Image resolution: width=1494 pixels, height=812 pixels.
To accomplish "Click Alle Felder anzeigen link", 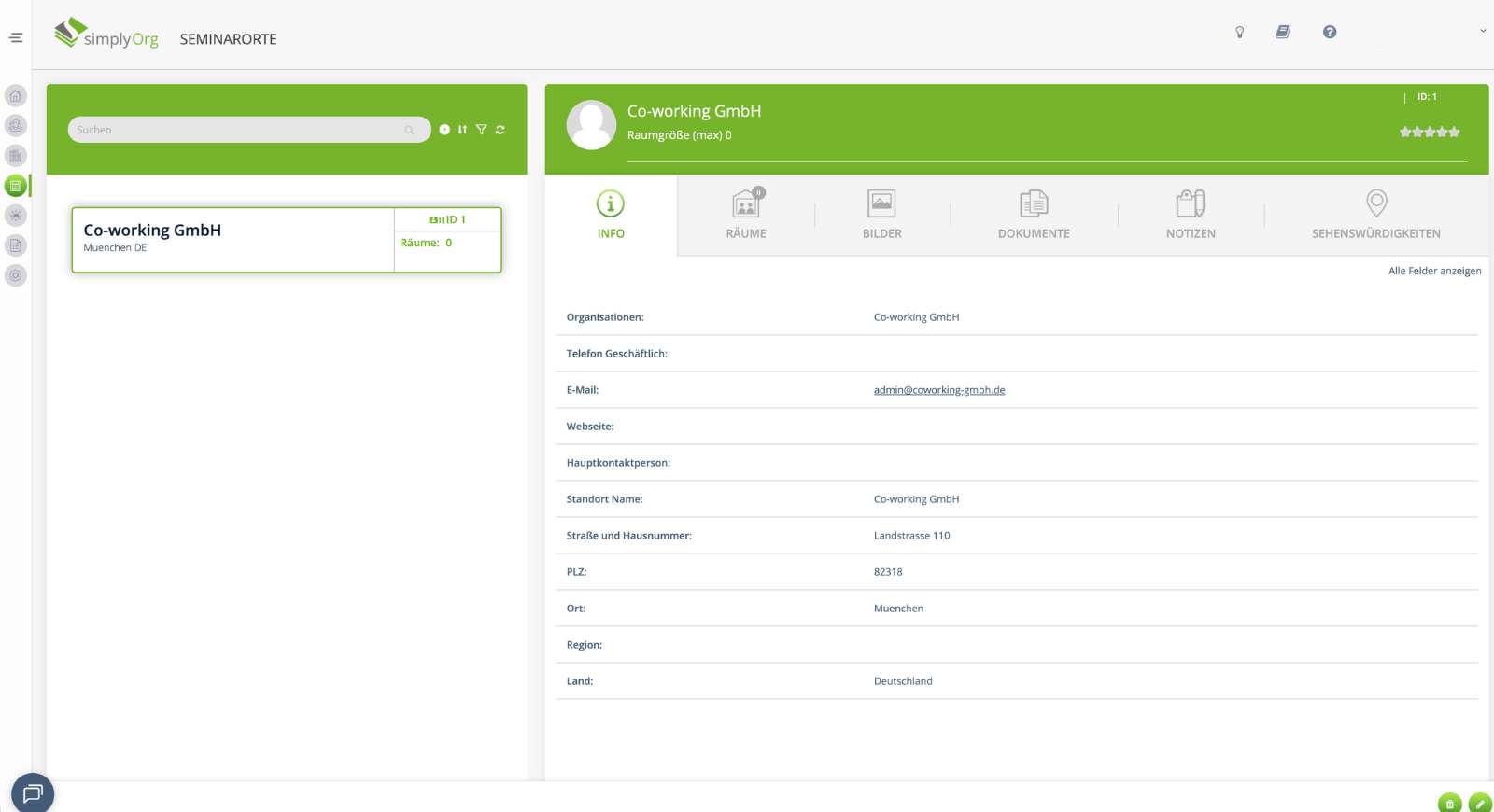I will pyautogui.click(x=1434, y=272).
